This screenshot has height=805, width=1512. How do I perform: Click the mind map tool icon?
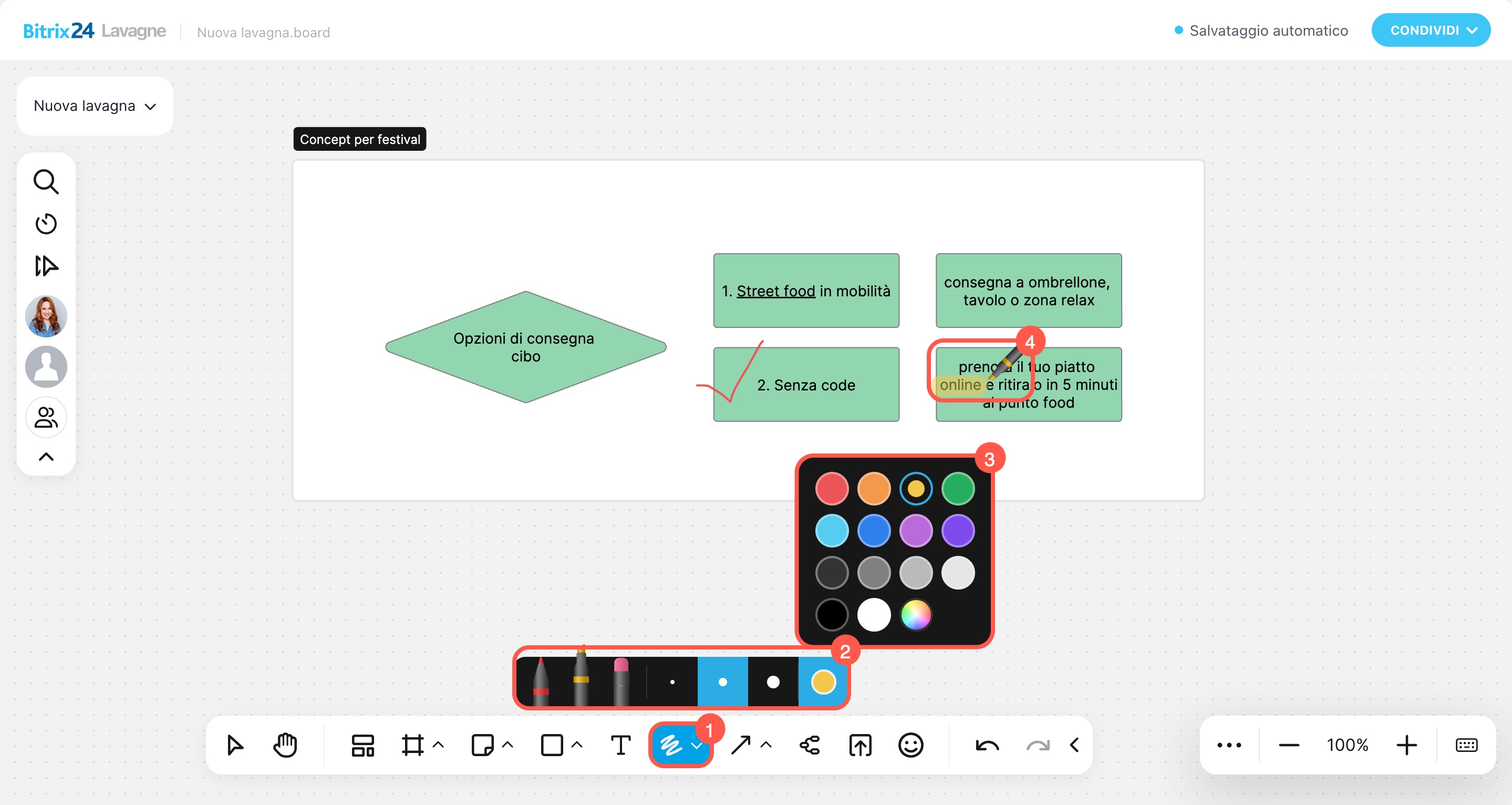tap(810, 745)
